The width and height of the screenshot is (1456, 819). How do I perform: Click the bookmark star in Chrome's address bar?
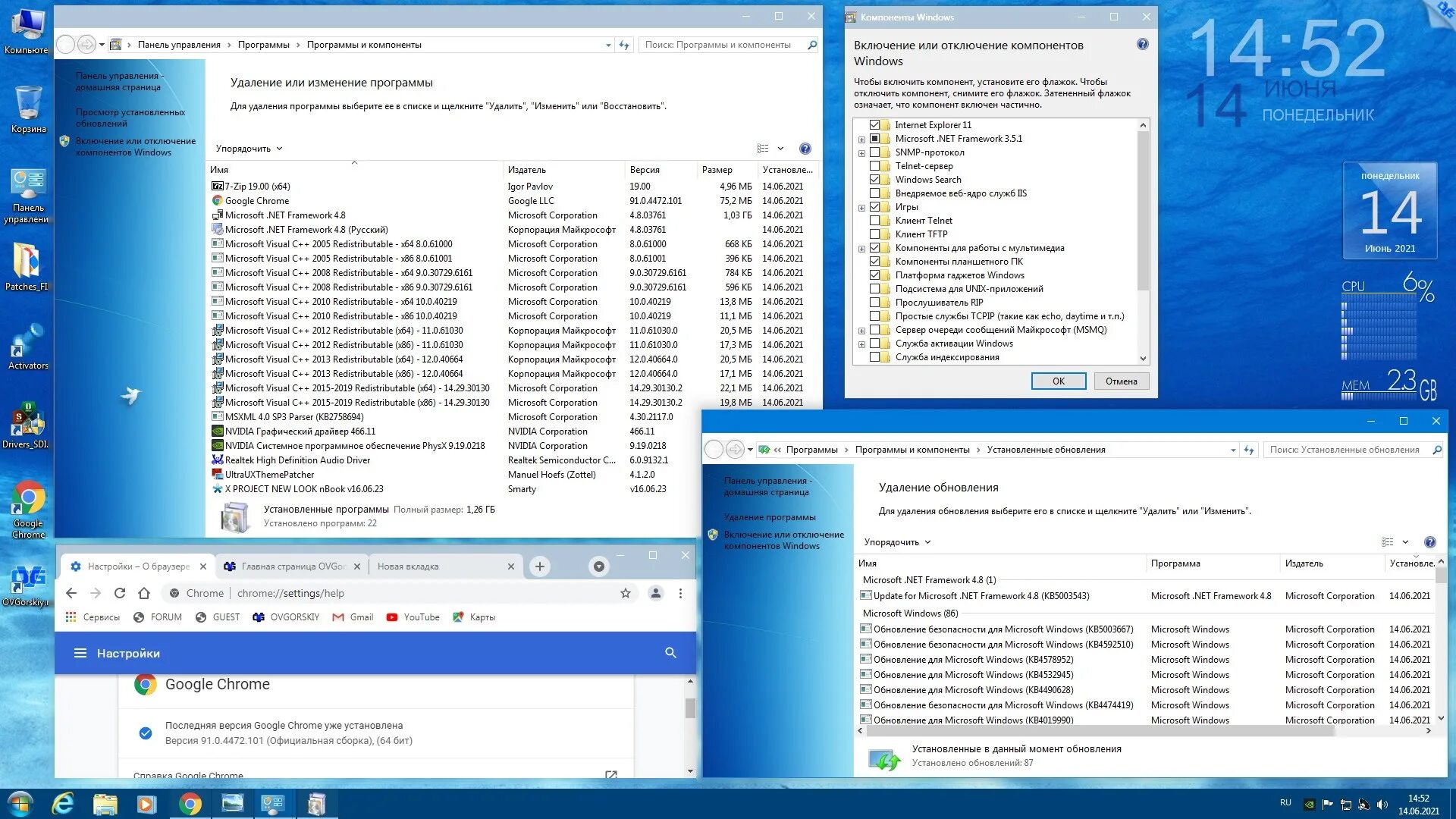[x=626, y=593]
